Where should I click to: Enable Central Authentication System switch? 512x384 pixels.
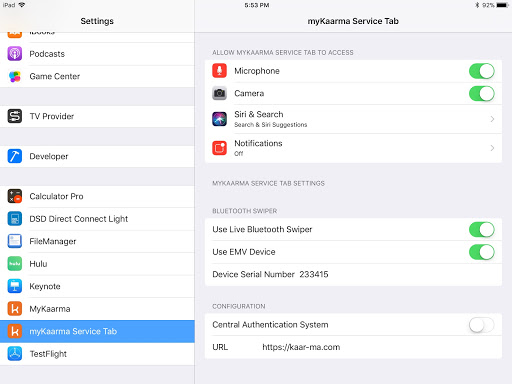click(x=482, y=325)
